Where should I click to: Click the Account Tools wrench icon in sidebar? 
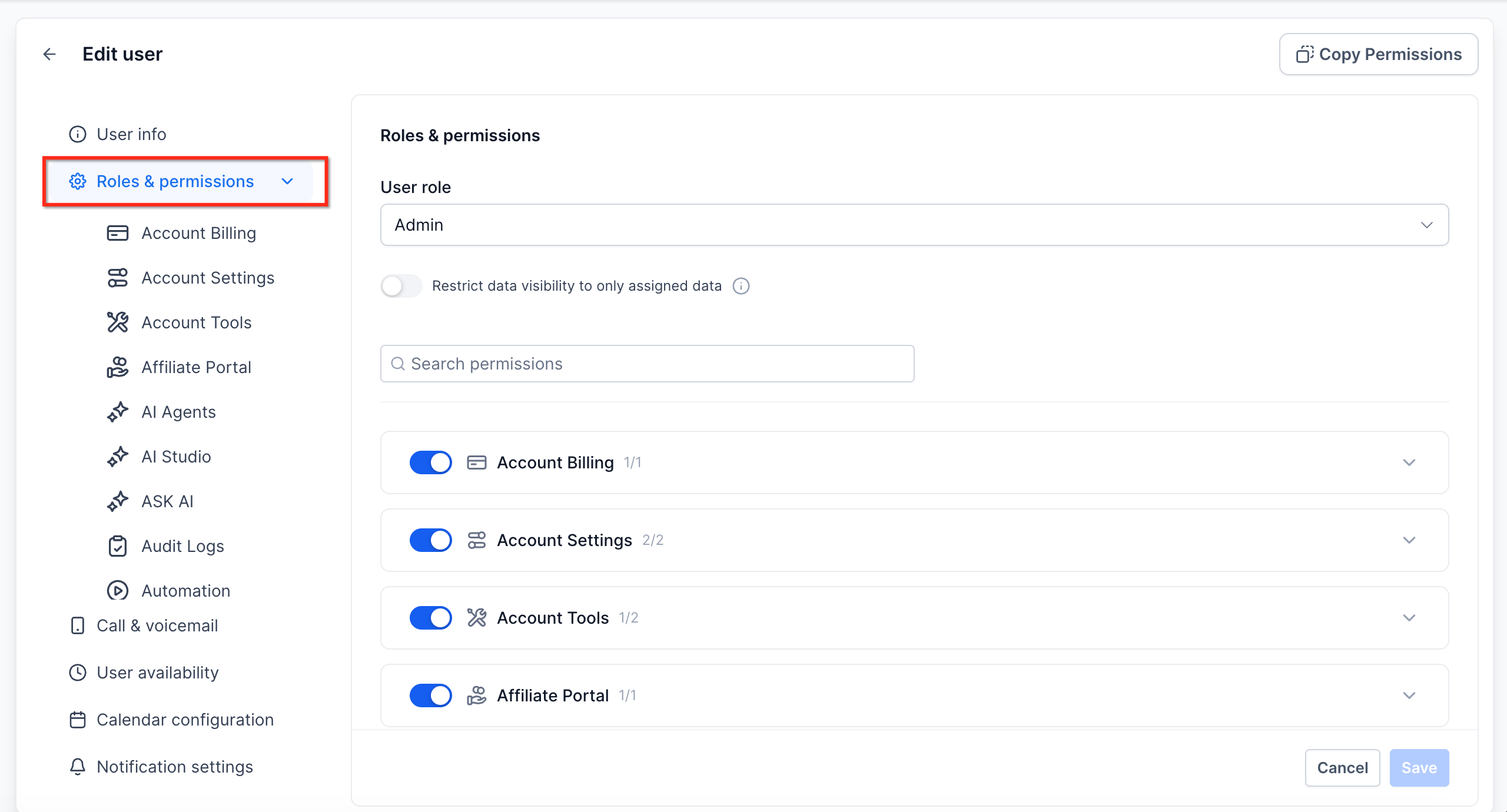point(118,322)
